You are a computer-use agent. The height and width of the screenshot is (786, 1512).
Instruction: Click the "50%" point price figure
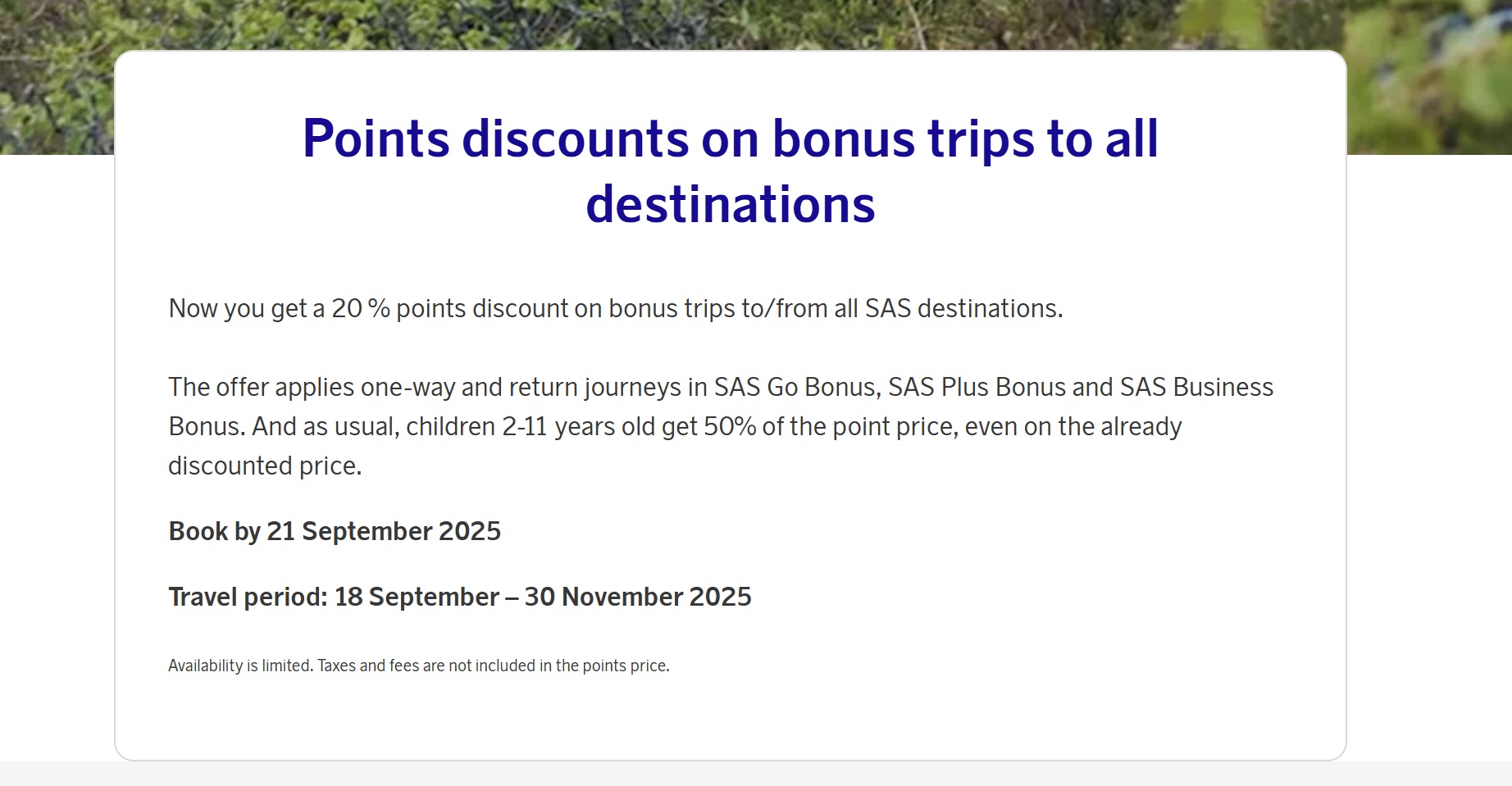(730, 426)
